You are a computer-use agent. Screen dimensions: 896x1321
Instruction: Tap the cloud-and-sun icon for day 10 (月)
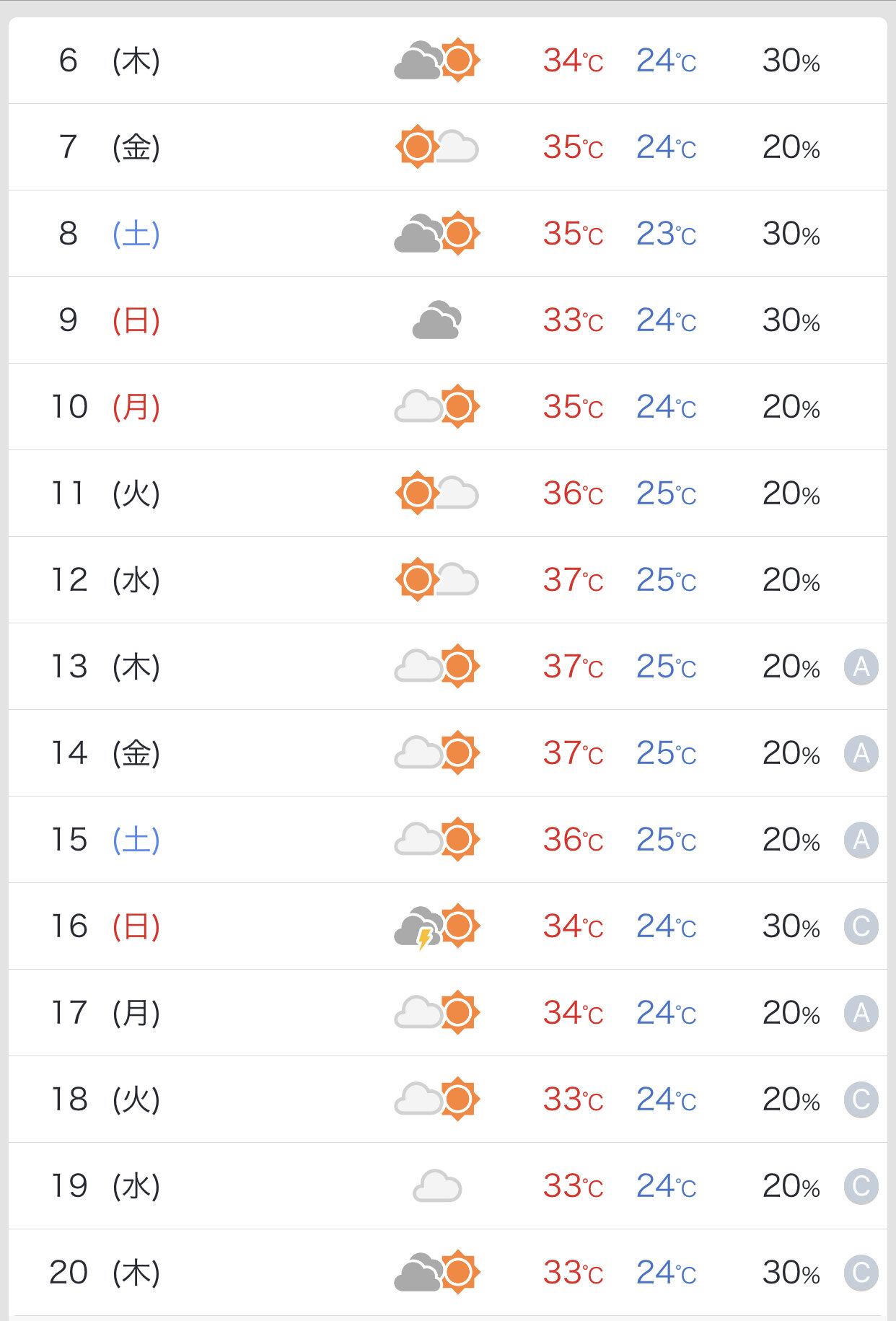437,406
